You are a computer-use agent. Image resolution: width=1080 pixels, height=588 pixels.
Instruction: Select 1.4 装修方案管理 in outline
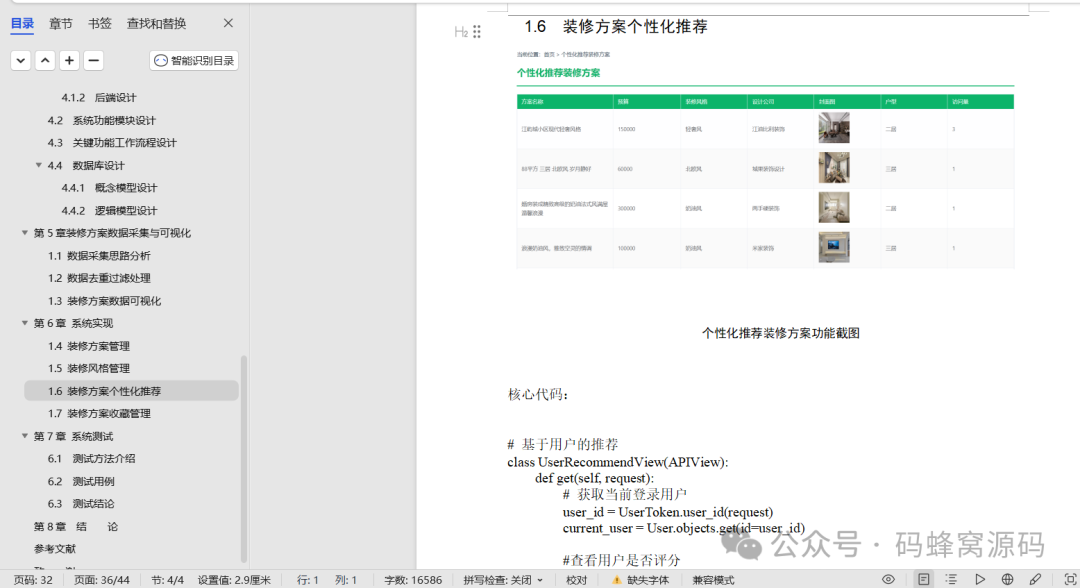coord(88,346)
